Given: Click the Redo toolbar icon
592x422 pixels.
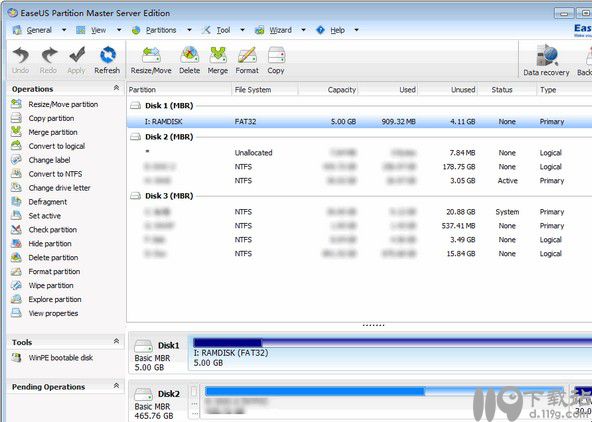Looking at the screenshot, I should [48, 60].
